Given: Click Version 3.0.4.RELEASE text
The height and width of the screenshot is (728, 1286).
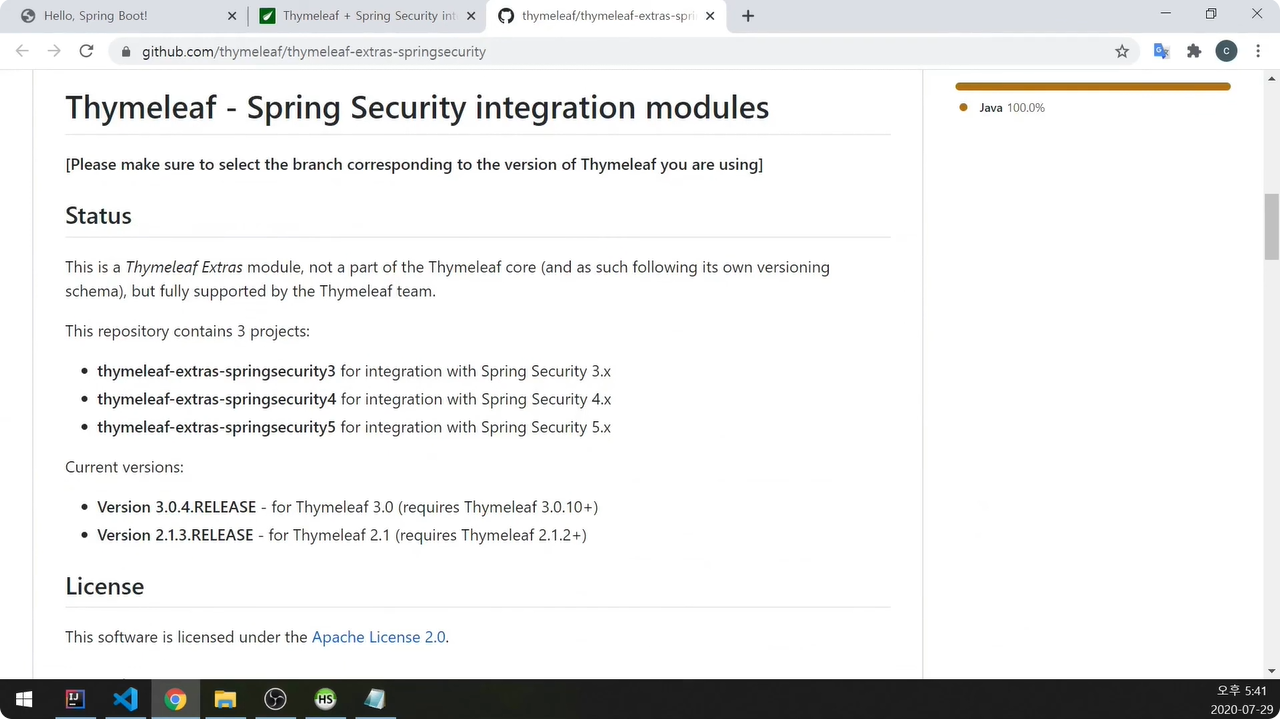Looking at the screenshot, I should (x=176, y=507).
